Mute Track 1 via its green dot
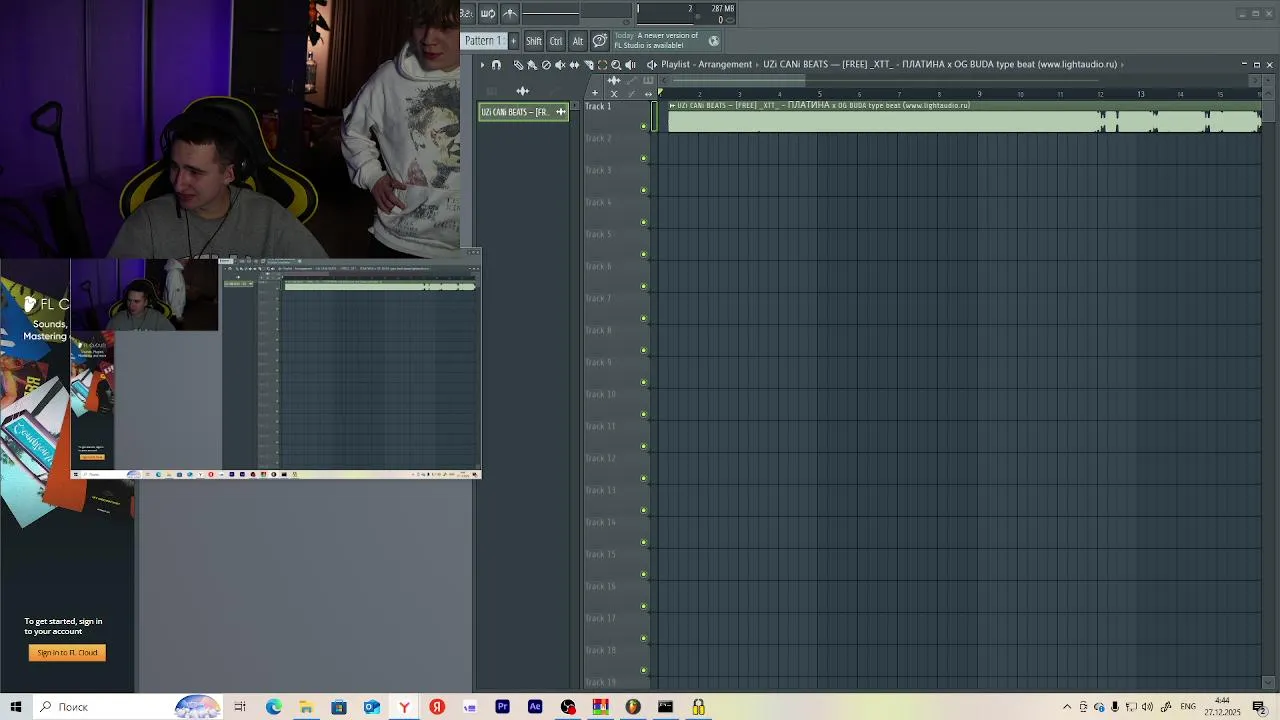Screen dimensions: 1280x720 [643, 126]
